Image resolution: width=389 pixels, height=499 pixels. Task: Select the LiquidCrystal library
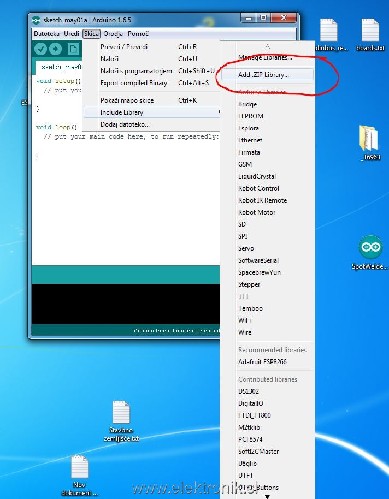coord(257,176)
